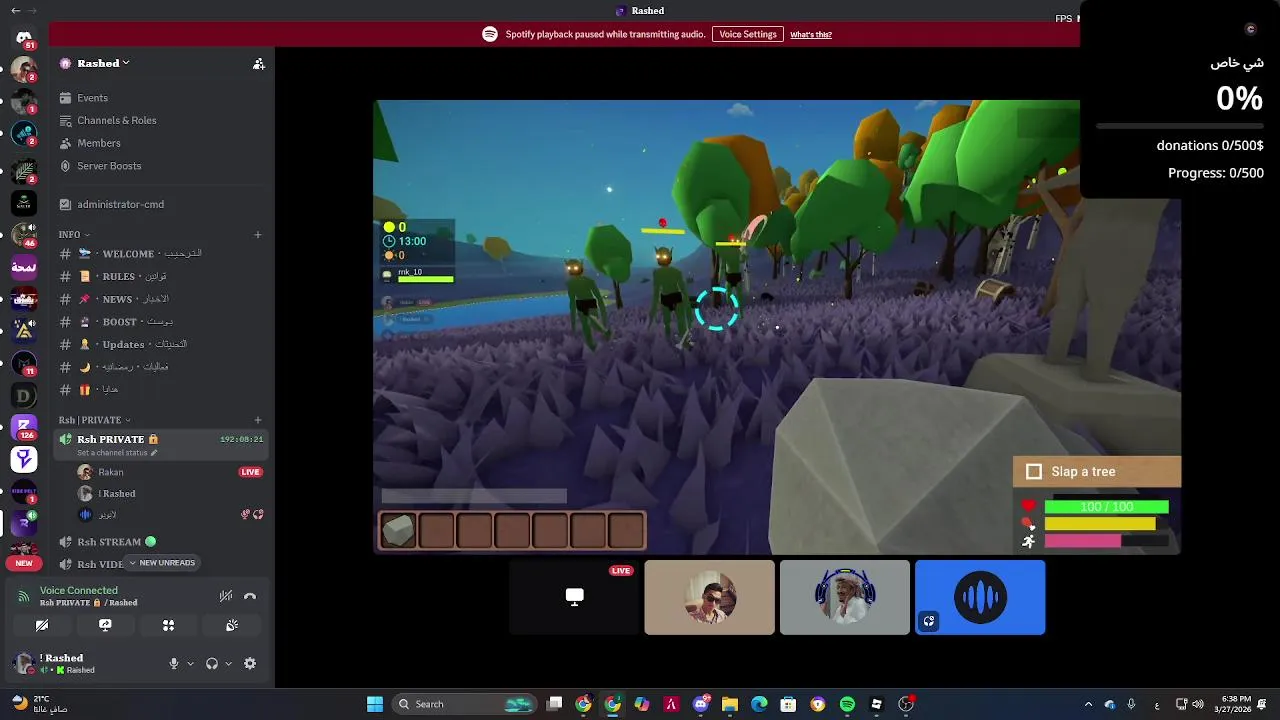Select the headphone avatar participant tile

(x=845, y=597)
